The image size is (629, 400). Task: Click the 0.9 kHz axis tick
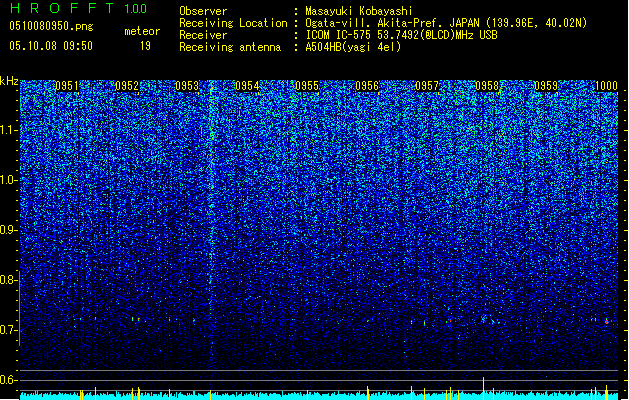click(9, 230)
